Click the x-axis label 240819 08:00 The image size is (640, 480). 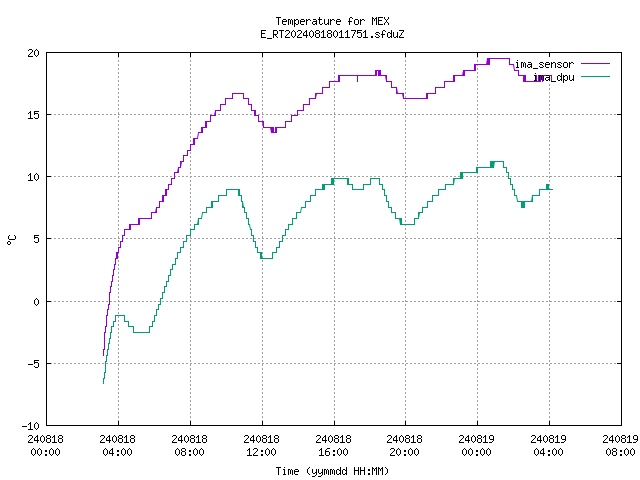(620, 446)
